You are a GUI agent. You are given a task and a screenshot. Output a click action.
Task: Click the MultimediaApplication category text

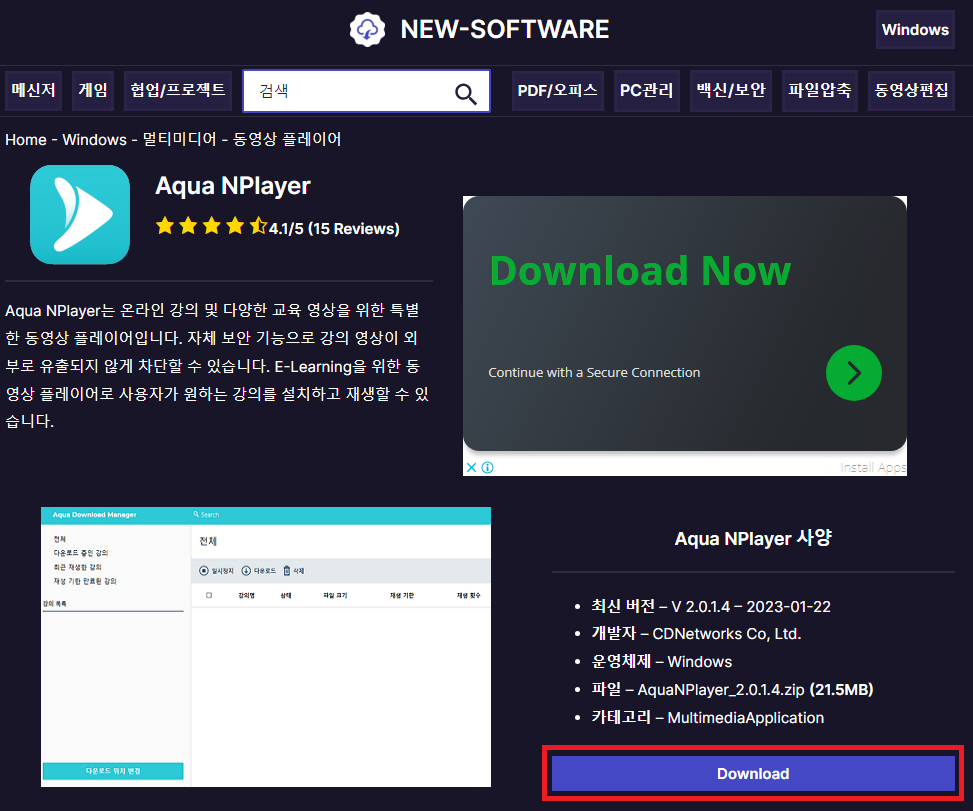point(745,718)
